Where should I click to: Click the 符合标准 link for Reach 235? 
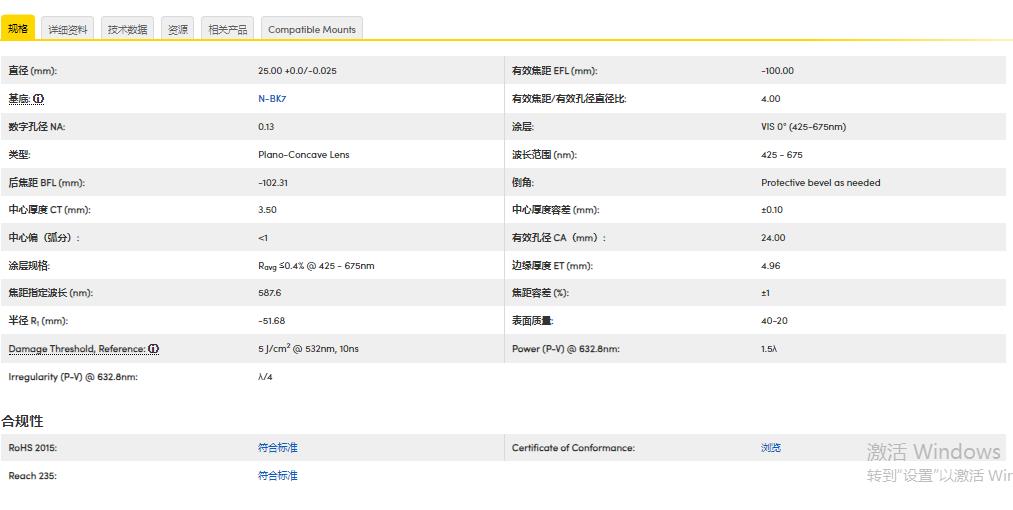click(278, 476)
